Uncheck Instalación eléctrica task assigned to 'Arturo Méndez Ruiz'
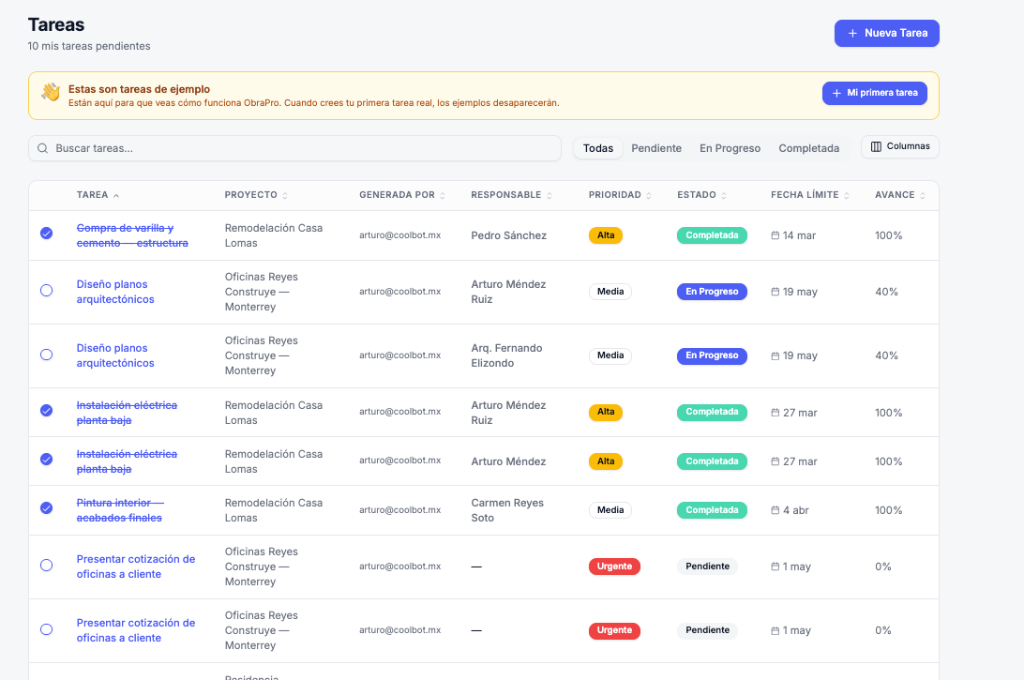Screen dimensions: 1024x680 click(46, 410)
